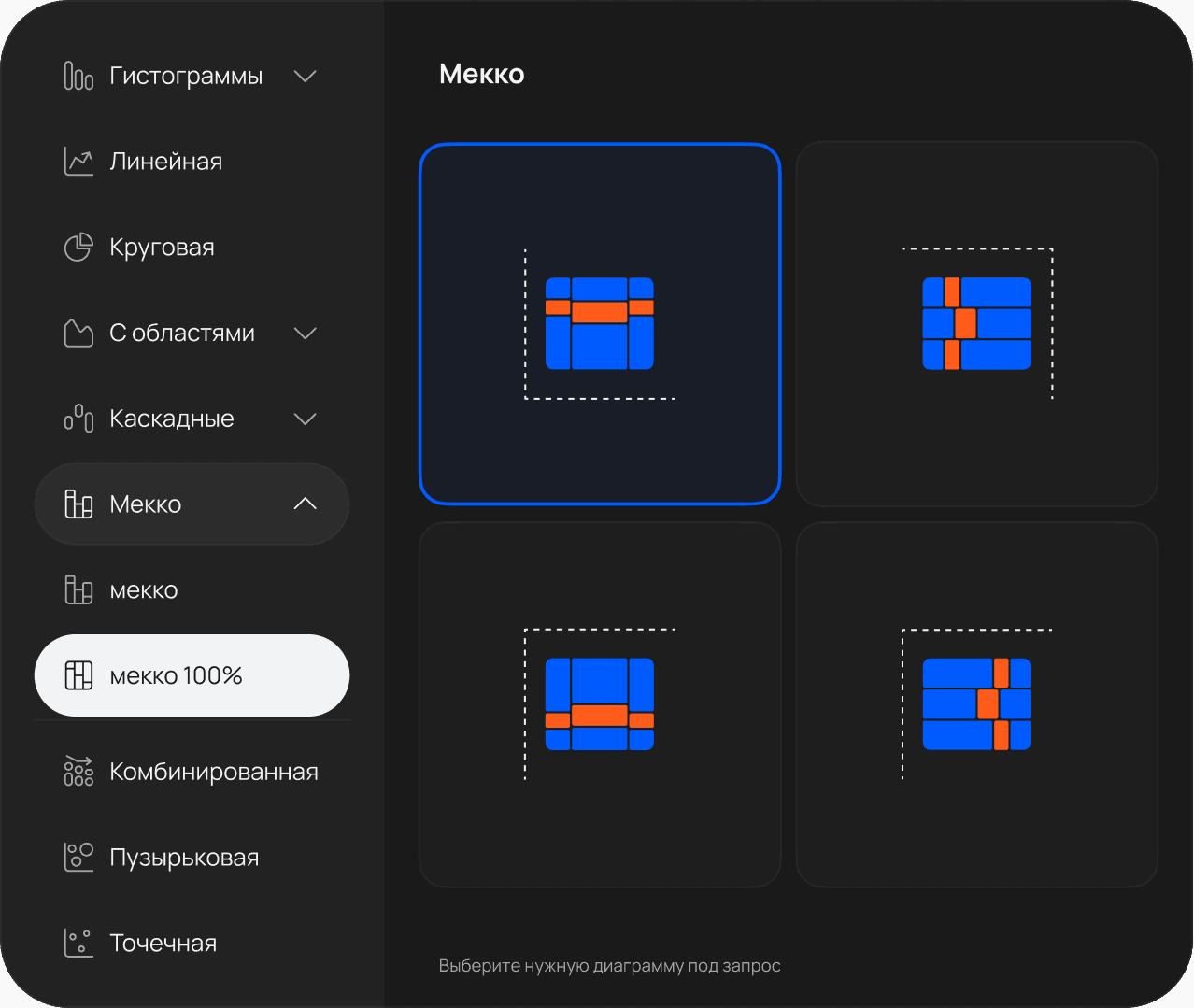Choose the top-right Mekko layout with vertical orange band
This screenshot has width=1194, height=1008.
click(x=976, y=324)
